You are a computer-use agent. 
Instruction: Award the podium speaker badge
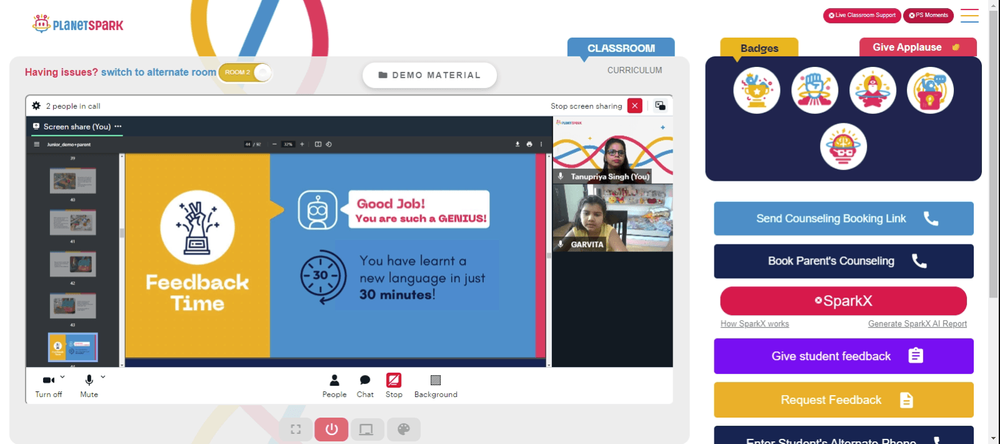[930, 91]
